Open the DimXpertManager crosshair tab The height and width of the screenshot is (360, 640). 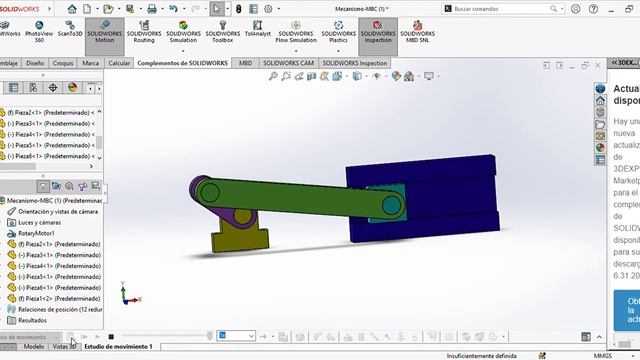click(53, 87)
